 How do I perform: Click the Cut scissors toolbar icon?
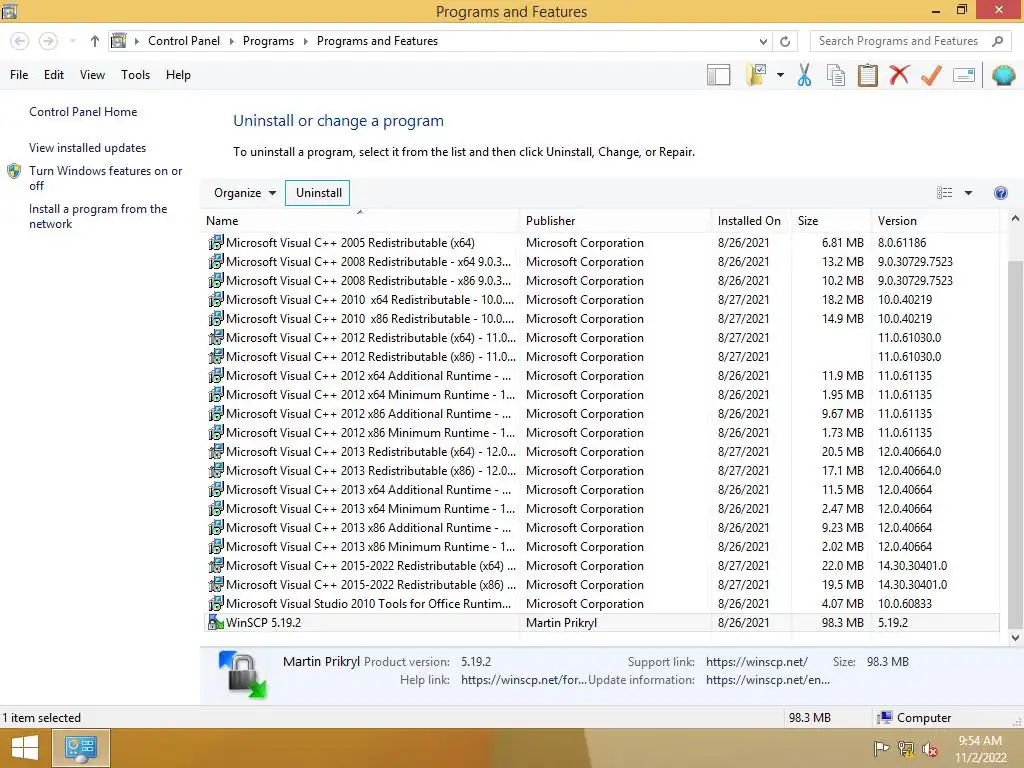click(x=804, y=75)
